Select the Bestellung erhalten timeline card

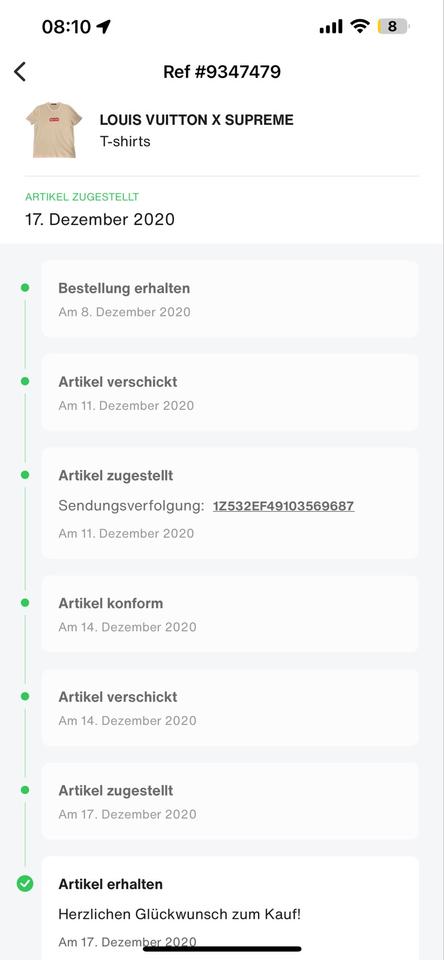[230, 299]
